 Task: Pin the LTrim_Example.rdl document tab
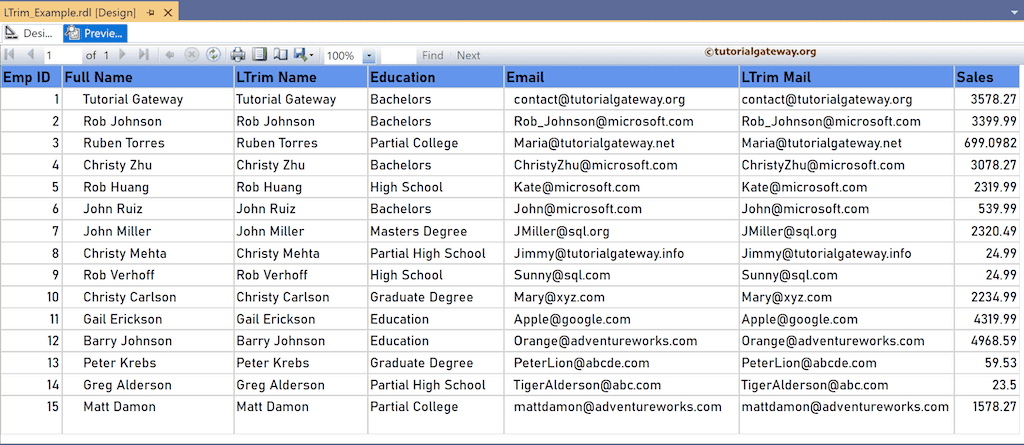tap(150, 11)
